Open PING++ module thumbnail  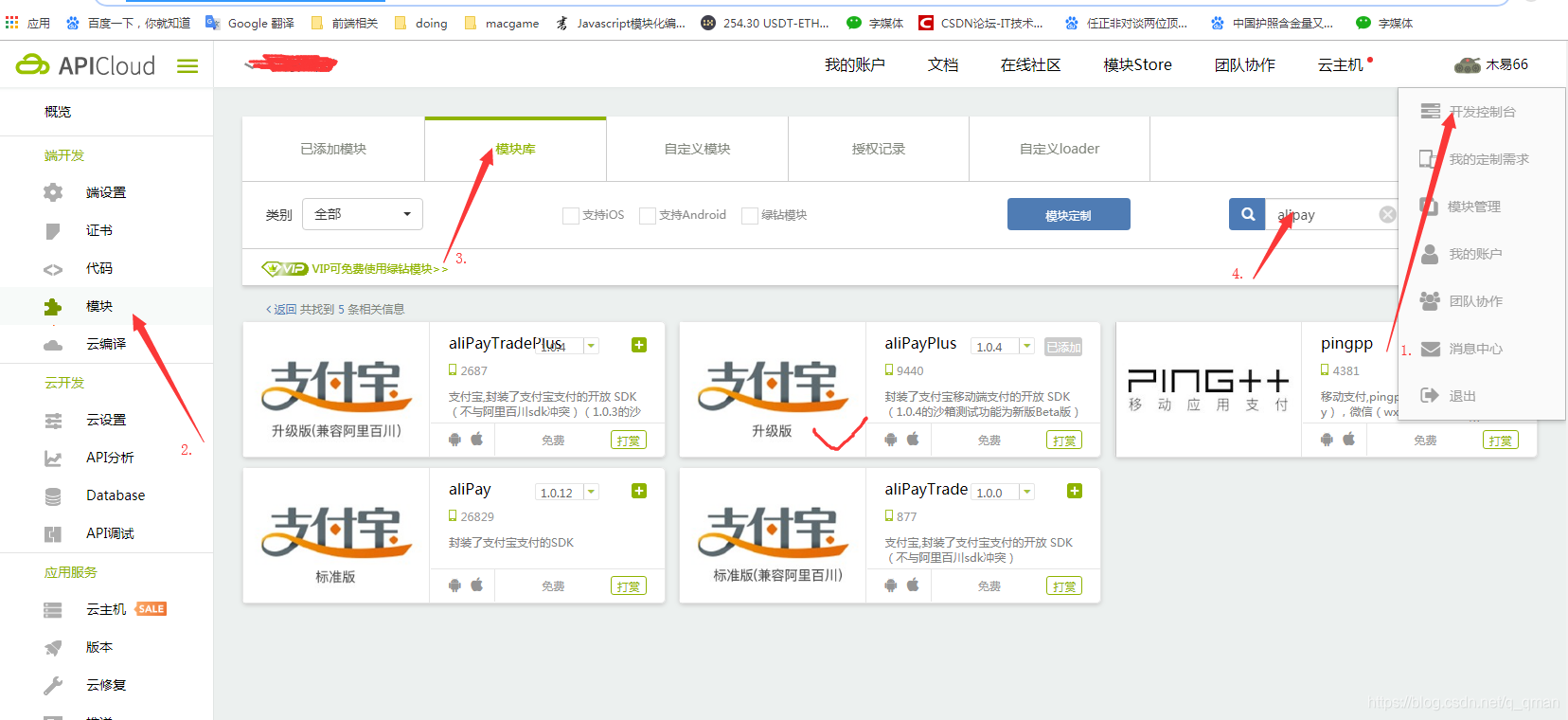pyautogui.click(x=1209, y=389)
